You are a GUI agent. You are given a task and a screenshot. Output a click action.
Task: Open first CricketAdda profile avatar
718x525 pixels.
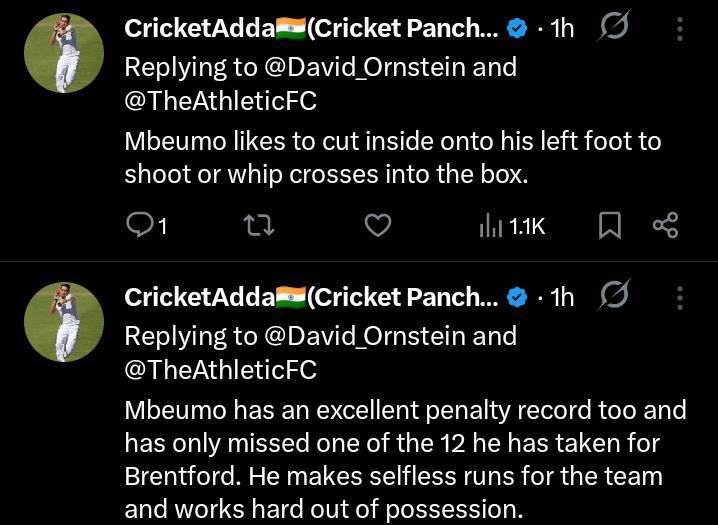pyautogui.click(x=64, y=54)
